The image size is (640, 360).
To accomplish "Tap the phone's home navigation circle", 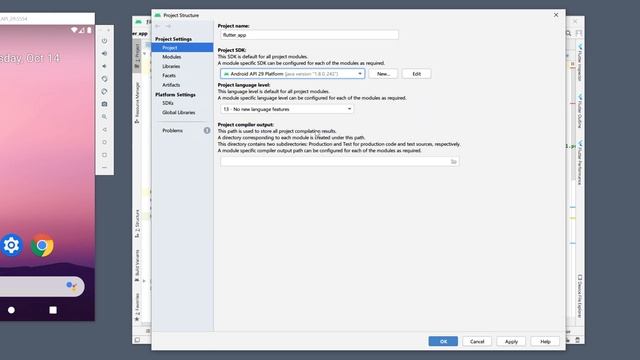I will (11, 310).
